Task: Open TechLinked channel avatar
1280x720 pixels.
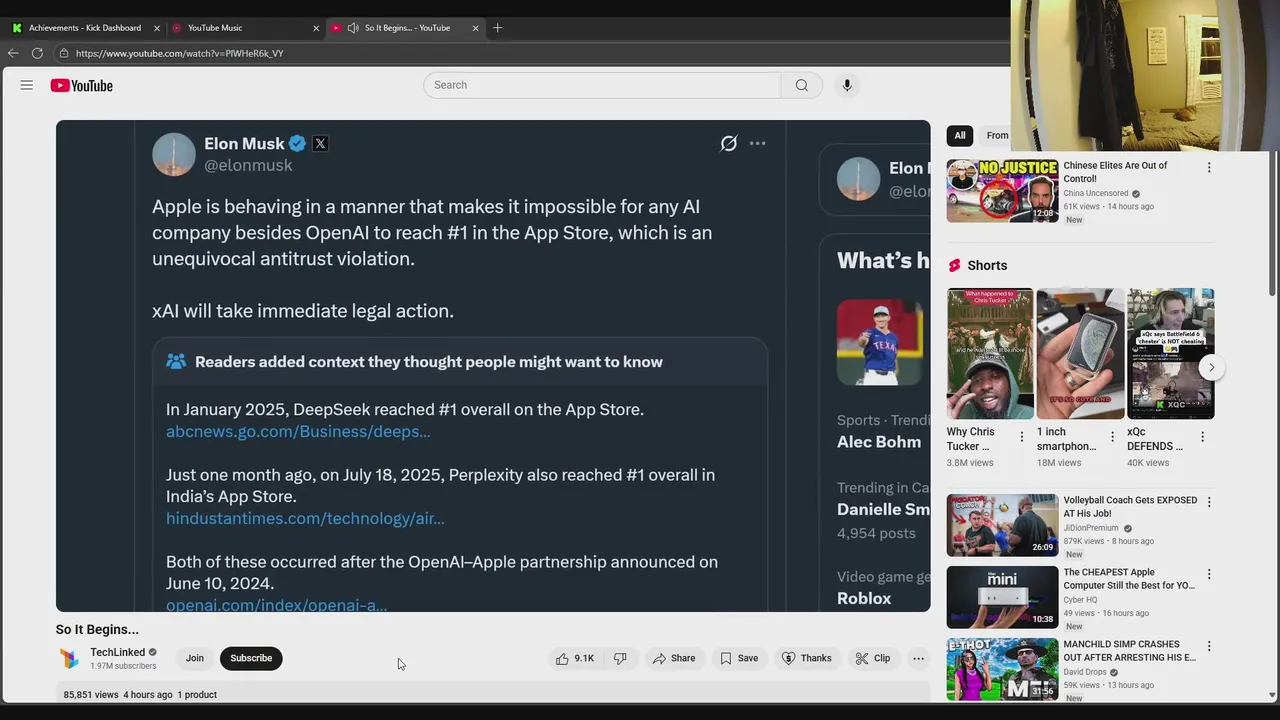Action: 69,658
